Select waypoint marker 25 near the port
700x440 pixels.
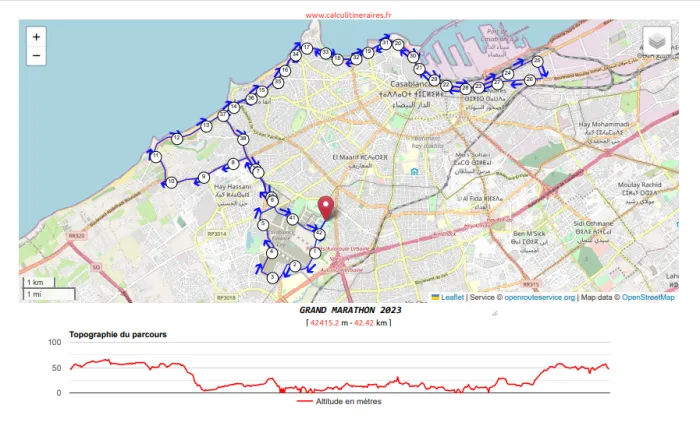(537, 62)
